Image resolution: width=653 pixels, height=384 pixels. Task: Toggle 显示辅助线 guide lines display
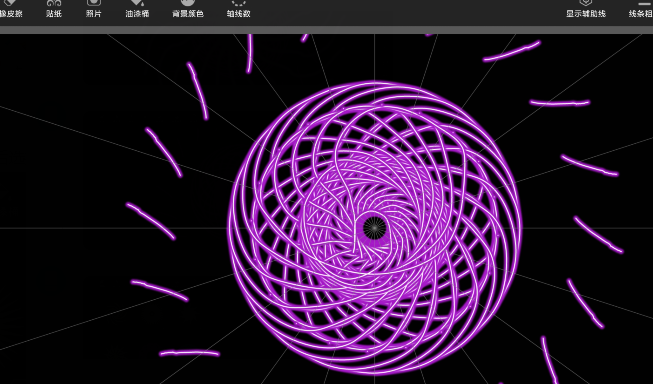[586, 9]
